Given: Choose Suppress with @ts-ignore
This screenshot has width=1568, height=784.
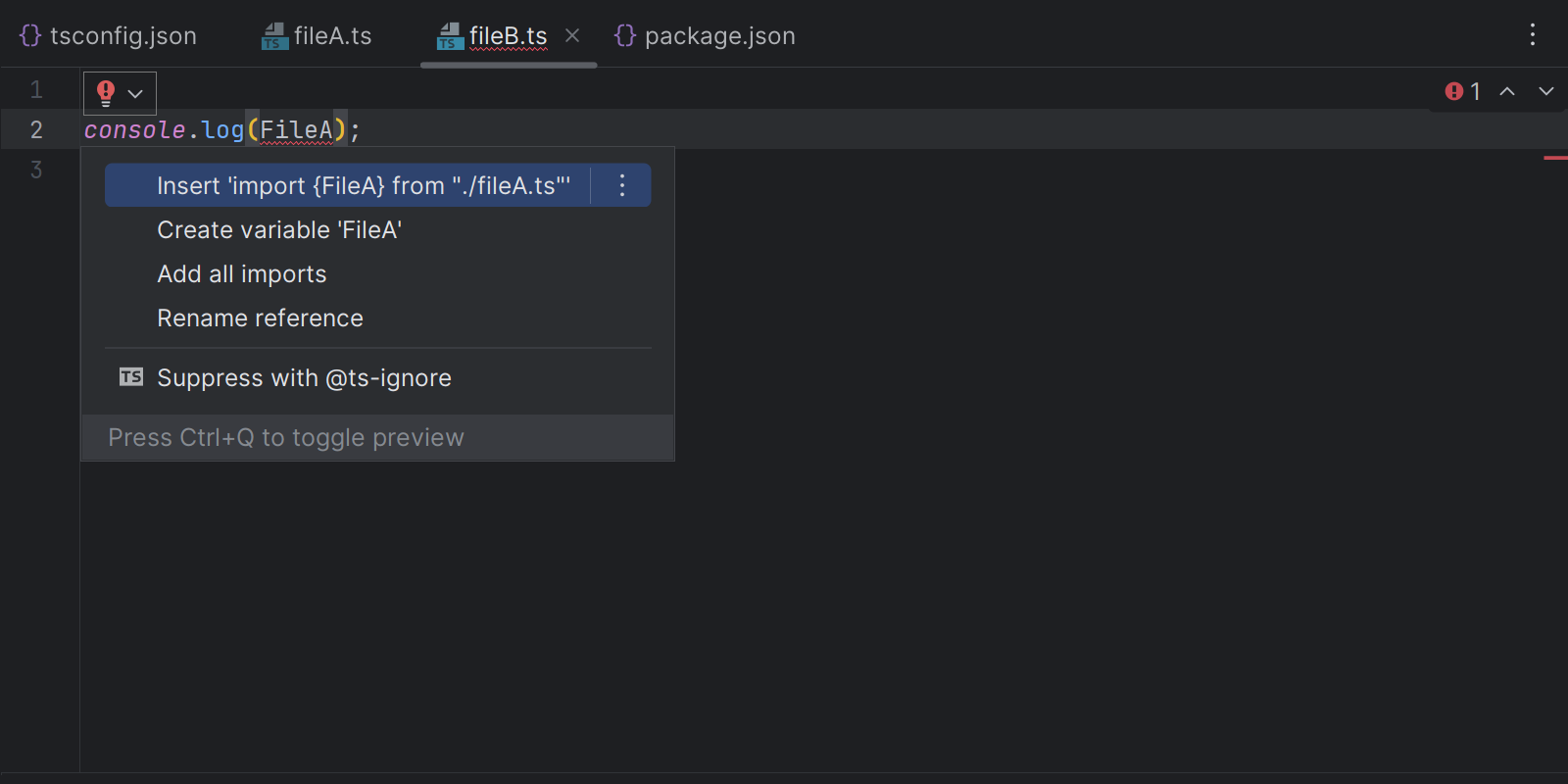Looking at the screenshot, I should (304, 377).
